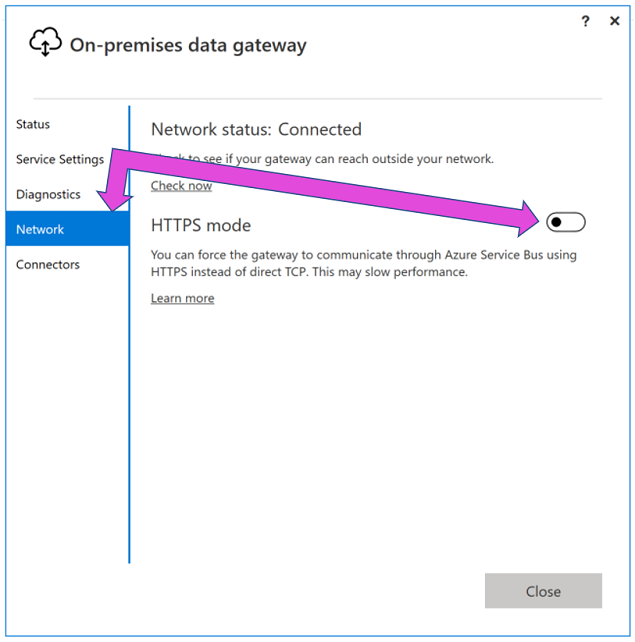Click the HTTPS mode heading label
Screen dimensions: 635x642
pos(201,225)
